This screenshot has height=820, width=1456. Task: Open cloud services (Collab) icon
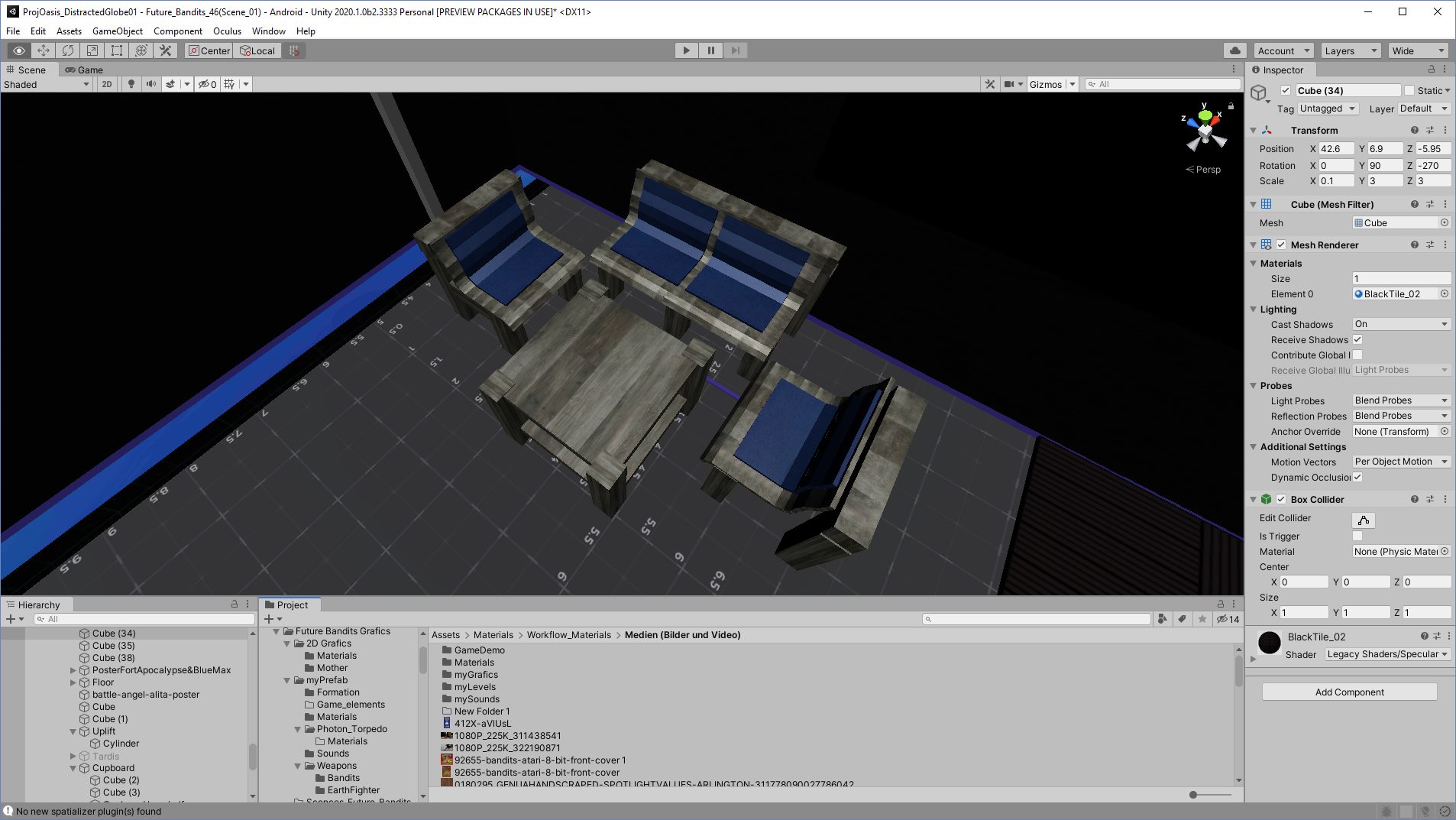click(x=1235, y=50)
